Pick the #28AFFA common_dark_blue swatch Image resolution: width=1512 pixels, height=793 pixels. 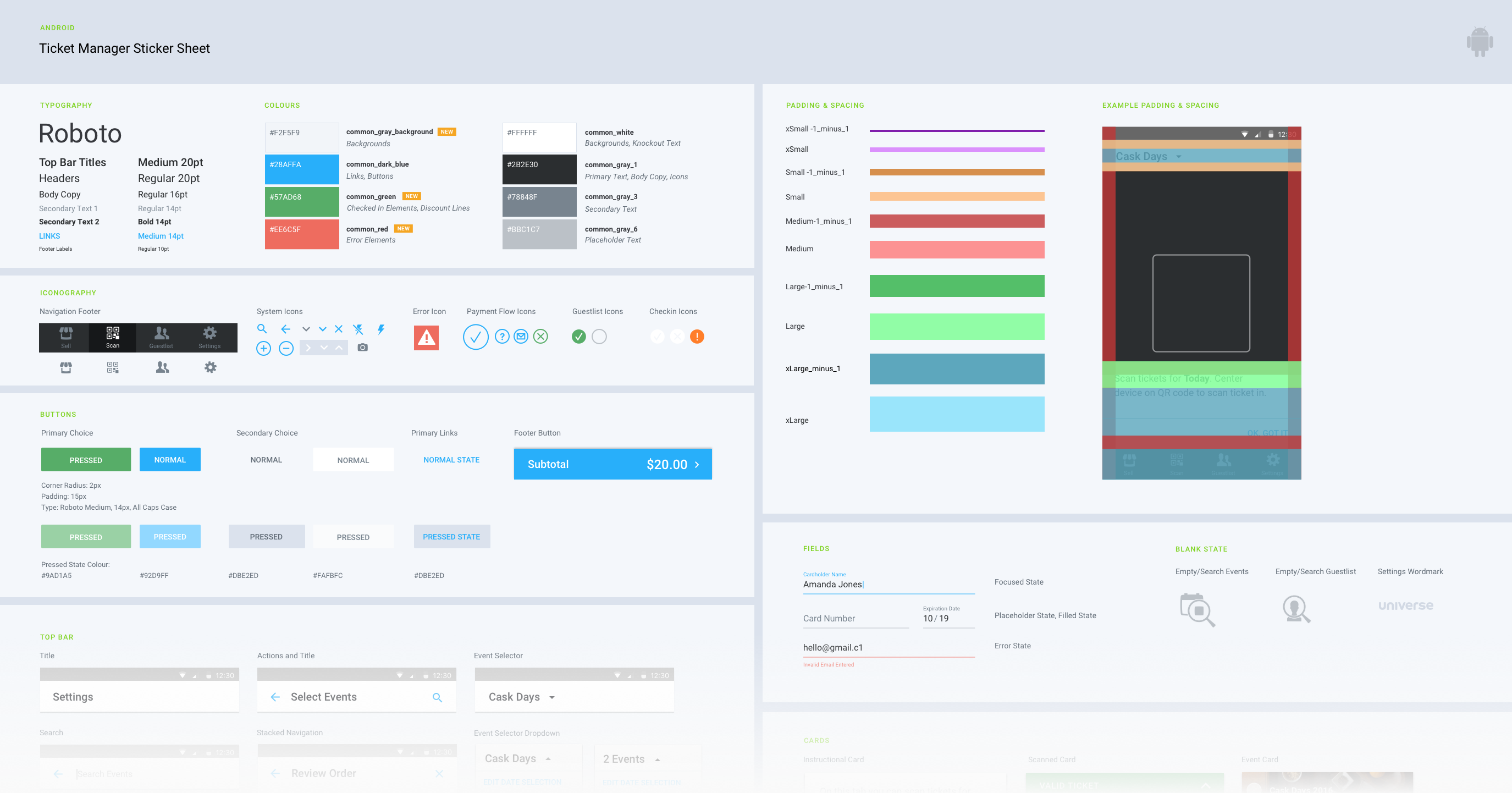point(302,169)
